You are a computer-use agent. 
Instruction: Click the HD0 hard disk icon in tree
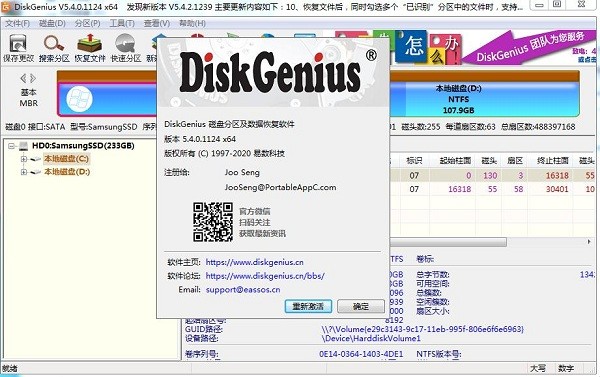(24, 146)
